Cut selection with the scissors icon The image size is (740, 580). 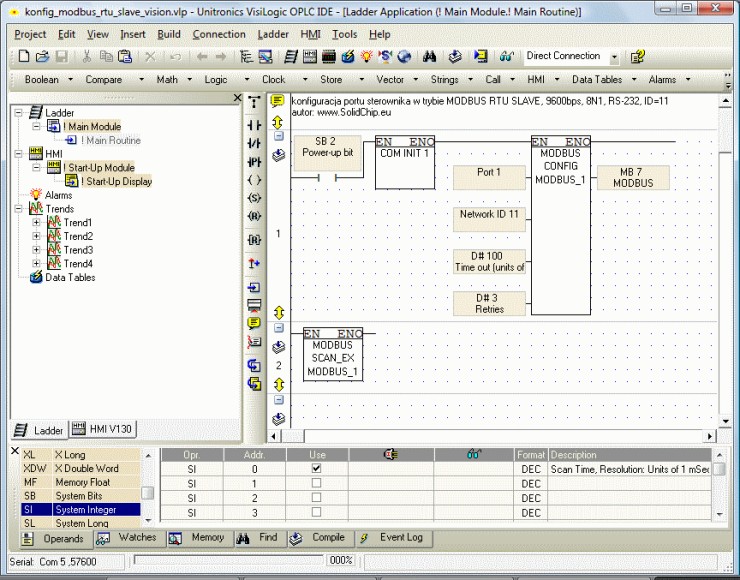pyautogui.click(x=86, y=57)
